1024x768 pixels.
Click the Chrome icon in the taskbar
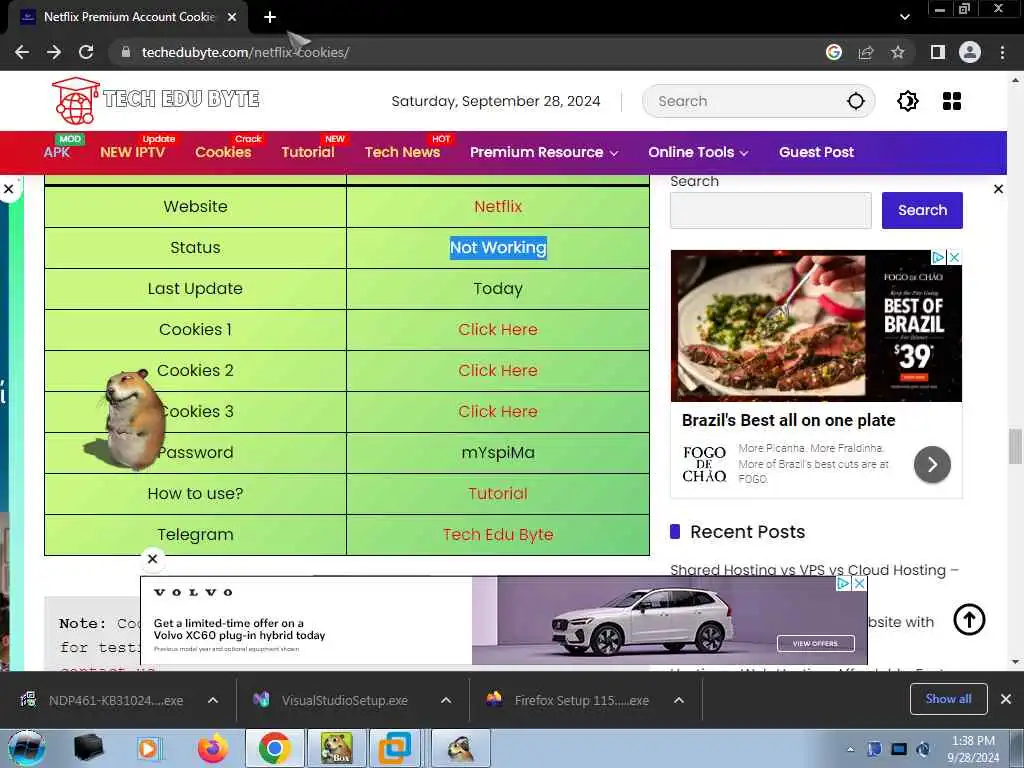click(x=274, y=748)
